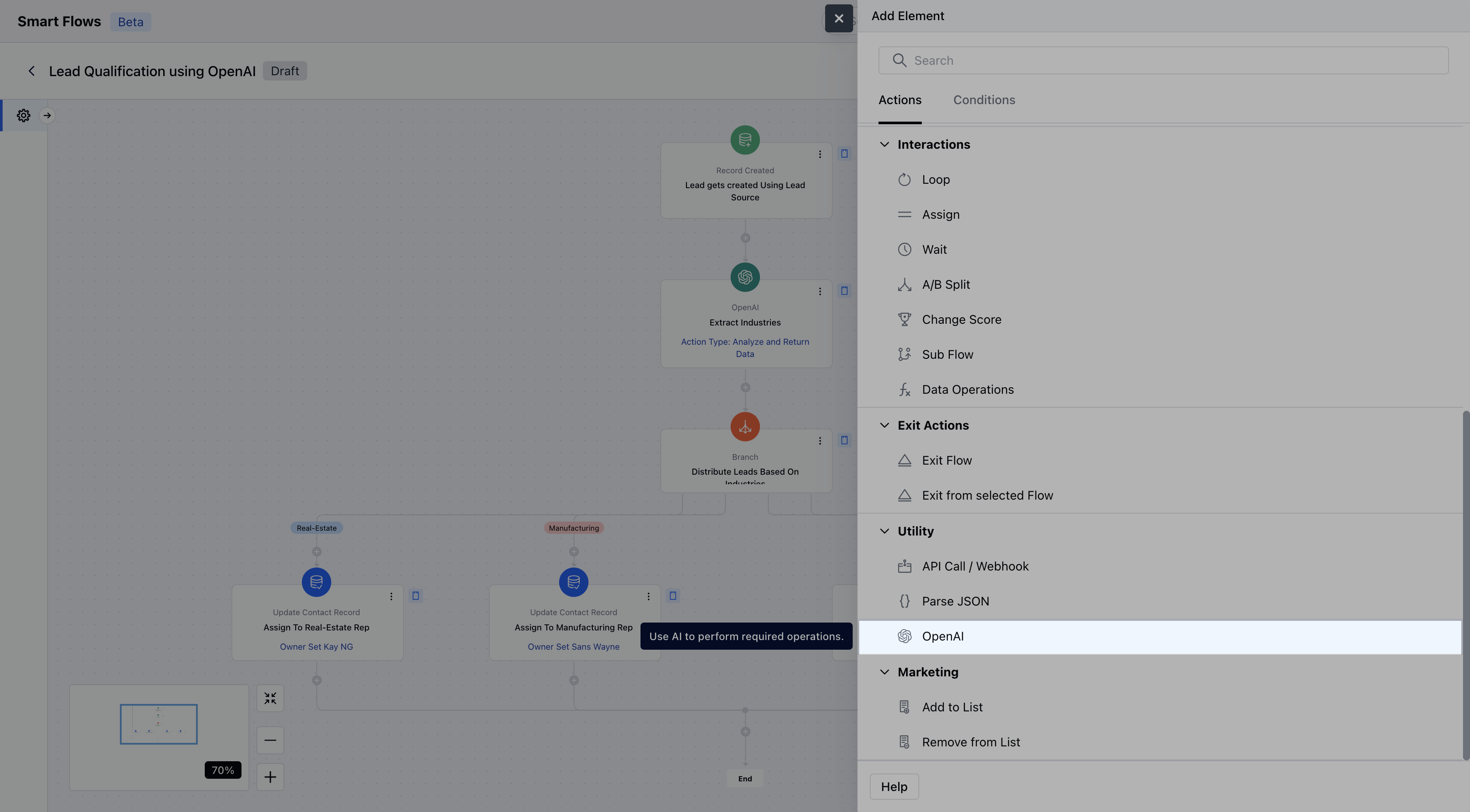Add API Call / Webhook element
The width and height of the screenshot is (1470, 812).
click(x=975, y=567)
